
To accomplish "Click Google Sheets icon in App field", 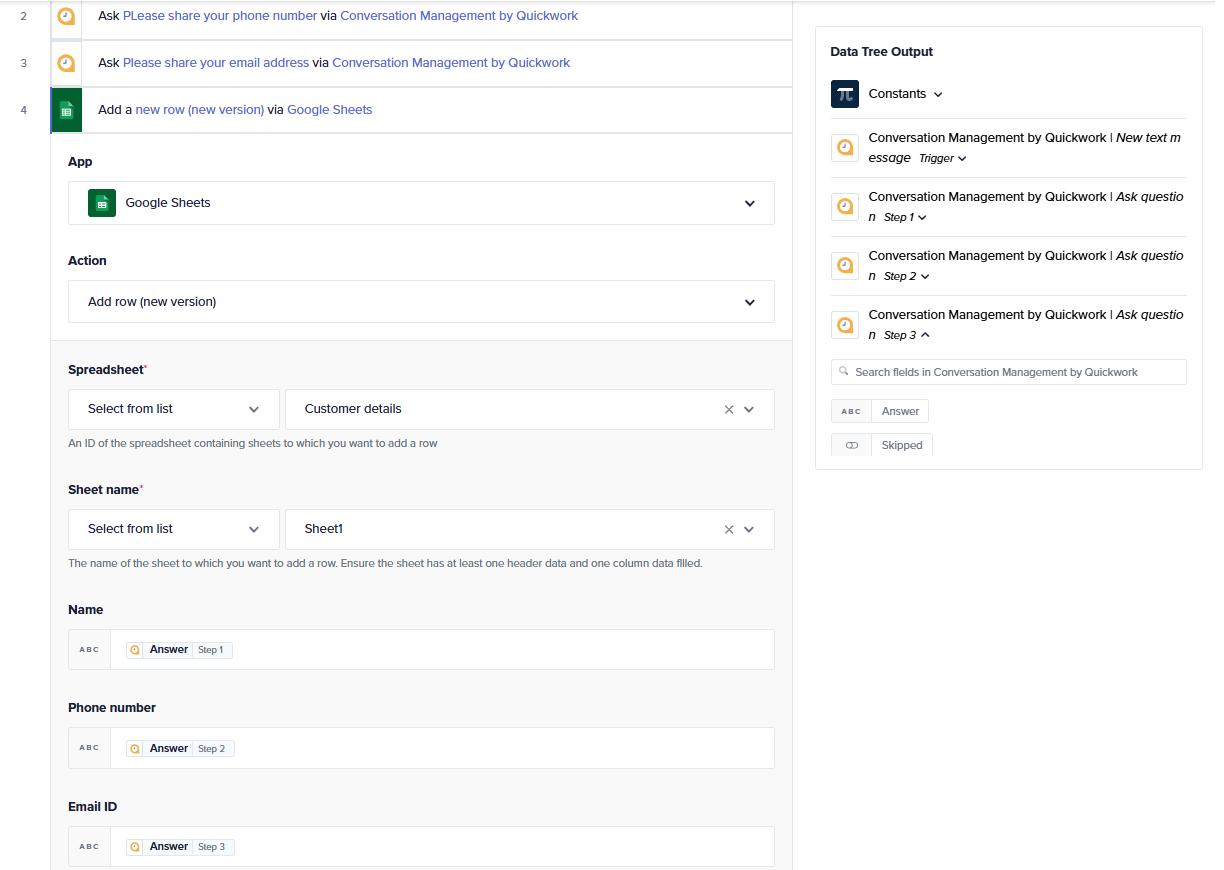I will (x=102, y=203).
